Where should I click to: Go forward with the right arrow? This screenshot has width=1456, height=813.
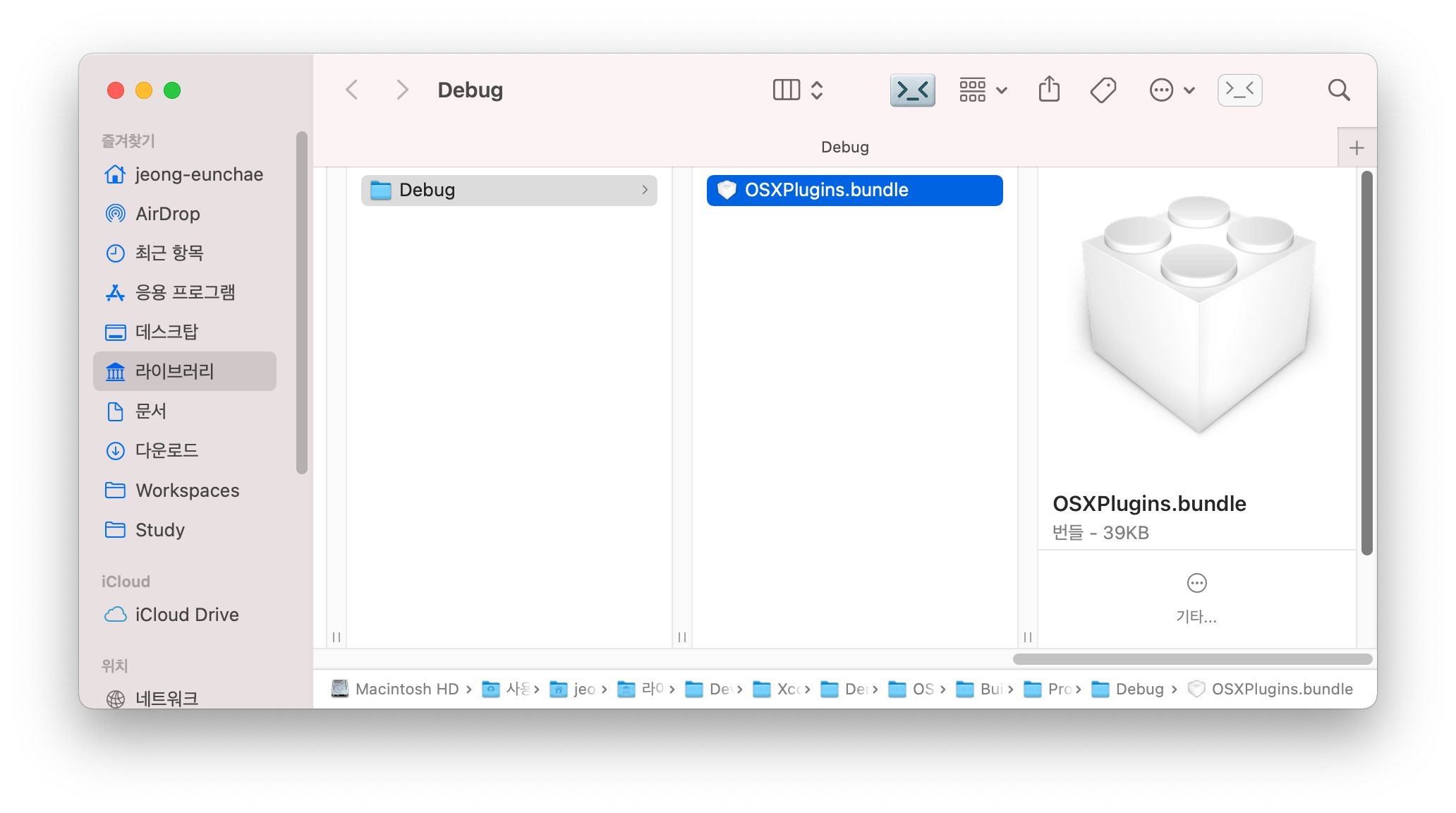pyautogui.click(x=402, y=90)
